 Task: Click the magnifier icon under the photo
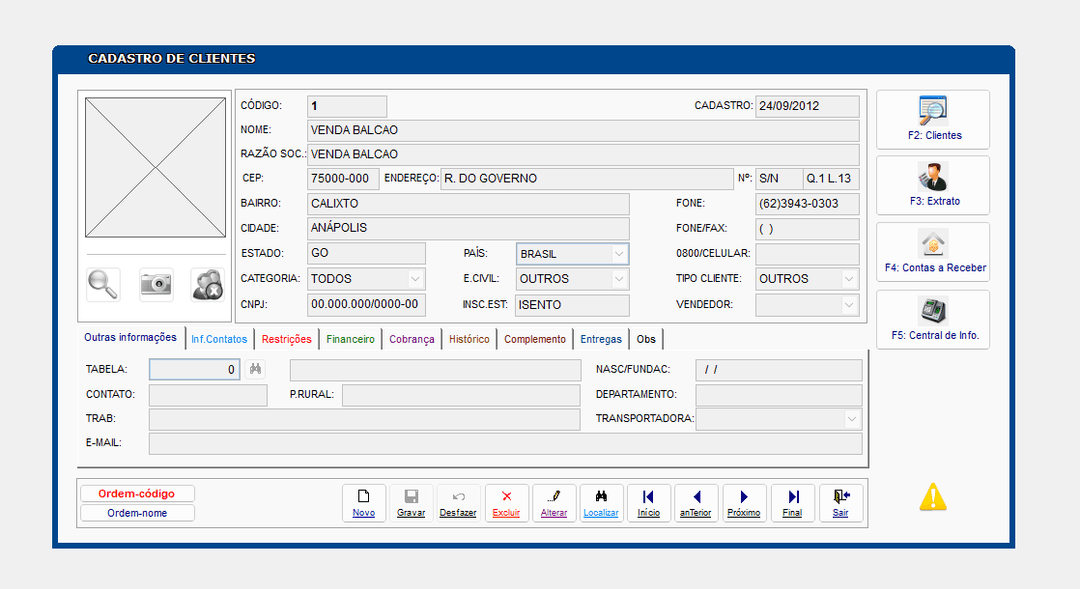pyautogui.click(x=103, y=285)
